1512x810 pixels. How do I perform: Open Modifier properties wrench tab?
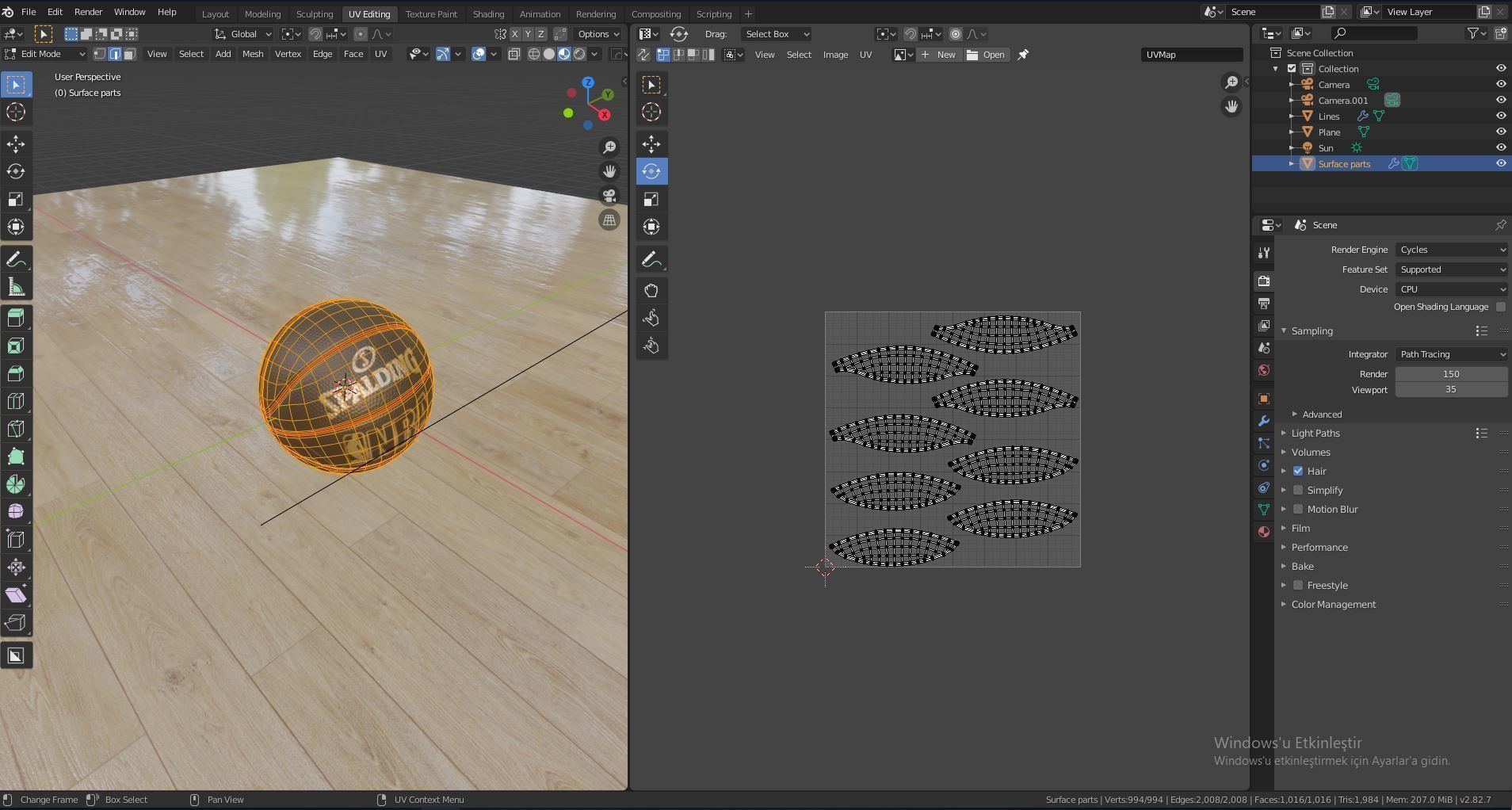tap(1264, 421)
